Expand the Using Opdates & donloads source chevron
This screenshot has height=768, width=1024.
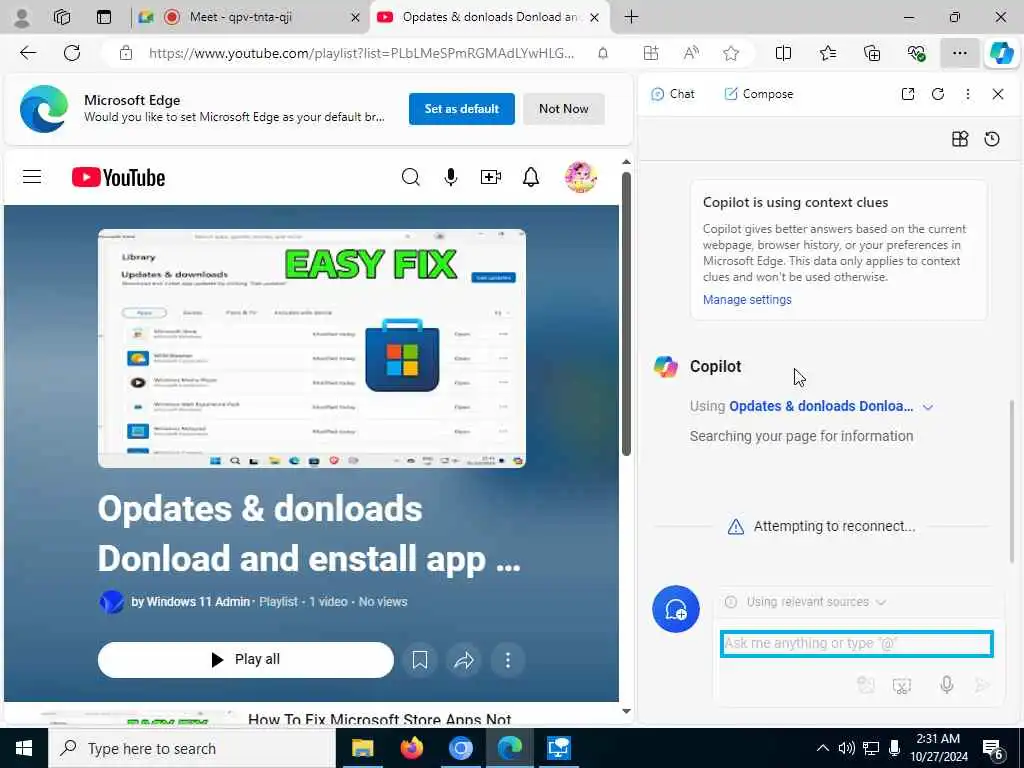(x=928, y=407)
